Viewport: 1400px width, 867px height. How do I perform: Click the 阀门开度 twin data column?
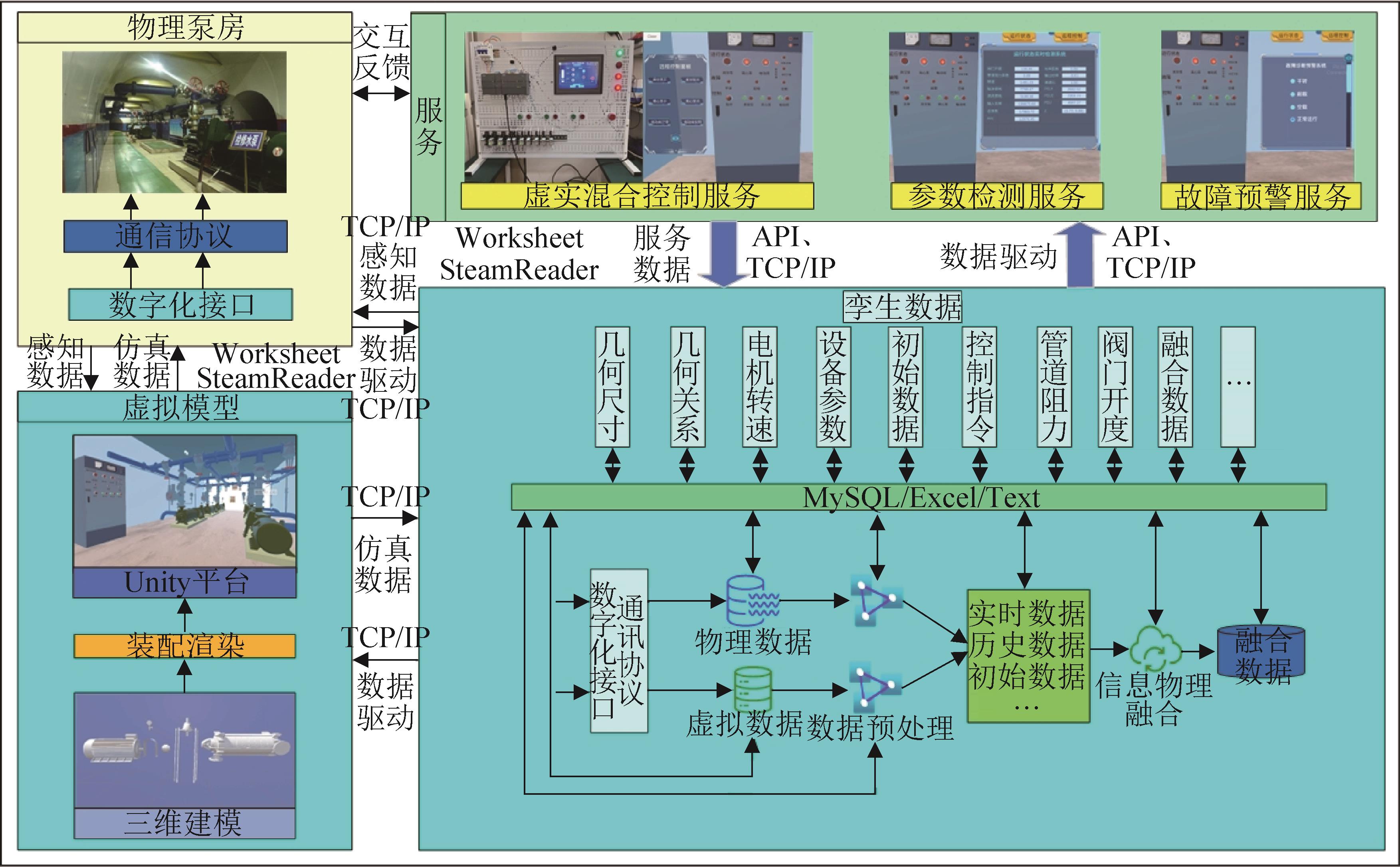[x=1115, y=387]
